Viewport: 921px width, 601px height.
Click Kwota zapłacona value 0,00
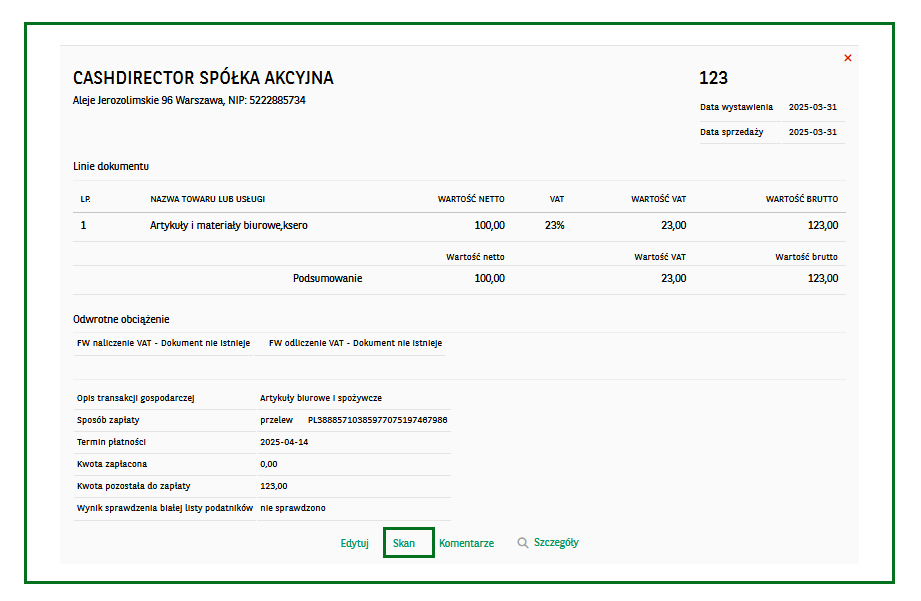pos(268,464)
